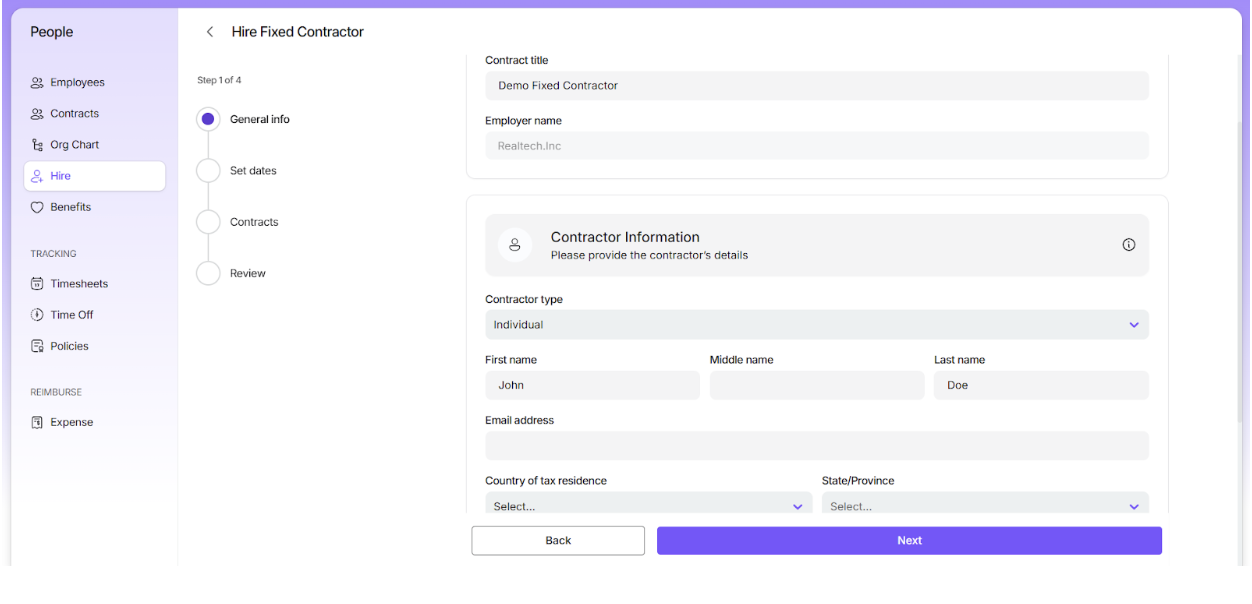Open Contracts in the People sidebar
The width and height of the screenshot is (1252, 604).
[74, 114]
